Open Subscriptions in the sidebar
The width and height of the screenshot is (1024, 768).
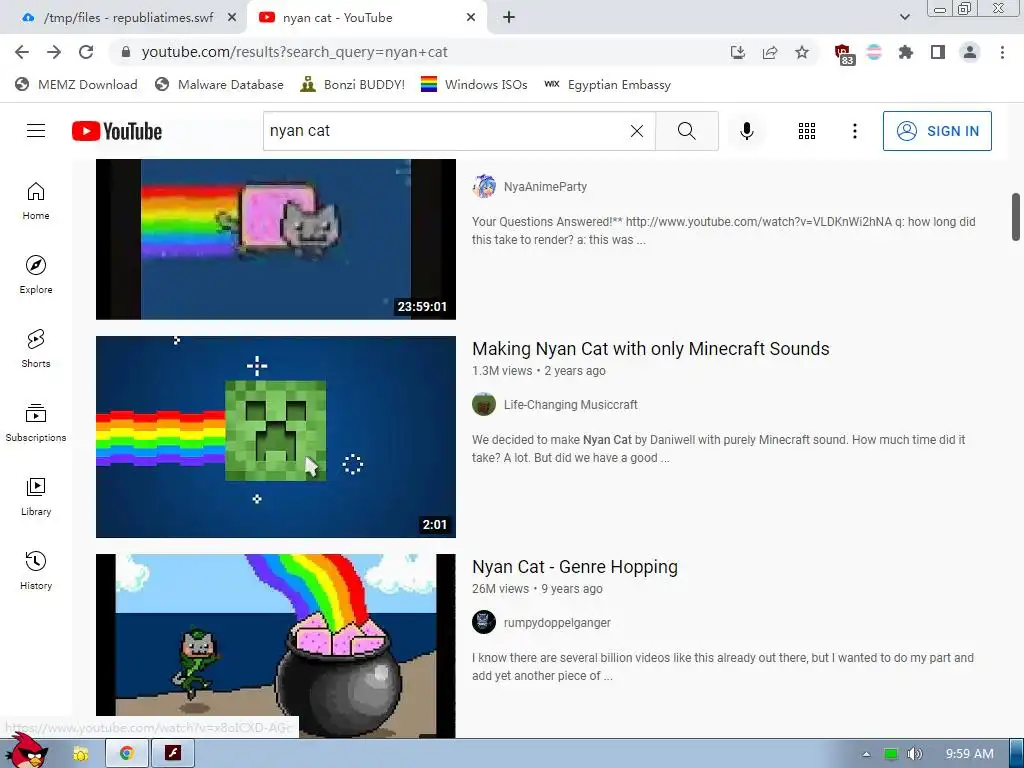pyautogui.click(x=36, y=423)
